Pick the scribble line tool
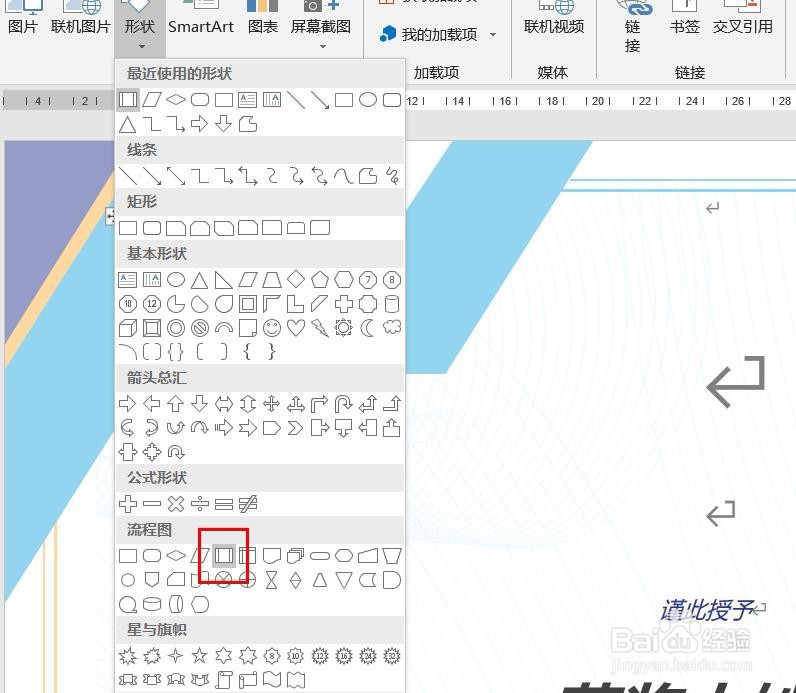Screen dimensions: 796x693 392,176
